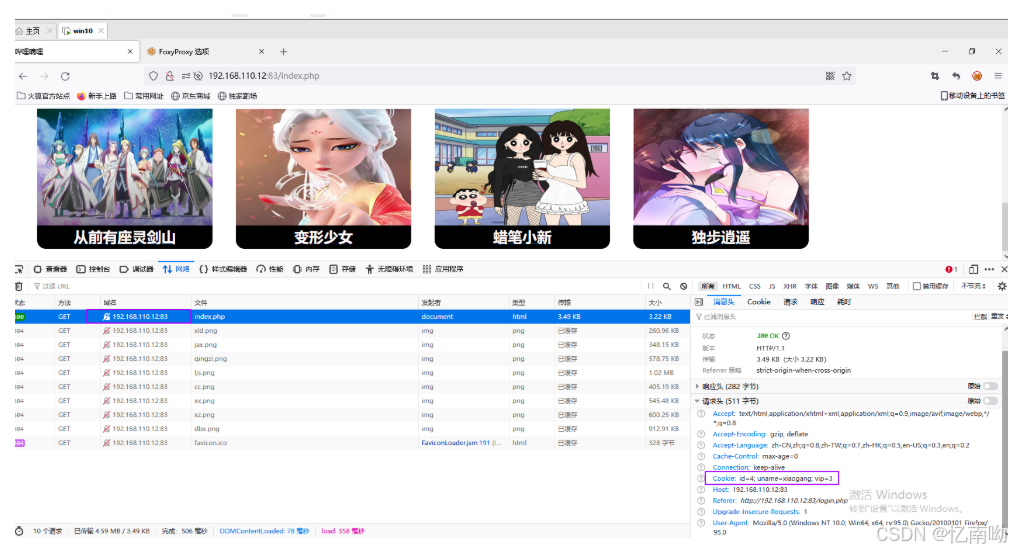Focus the 过滤消息头 filter field
Viewport: 1011px width, 552px height.
832,317
